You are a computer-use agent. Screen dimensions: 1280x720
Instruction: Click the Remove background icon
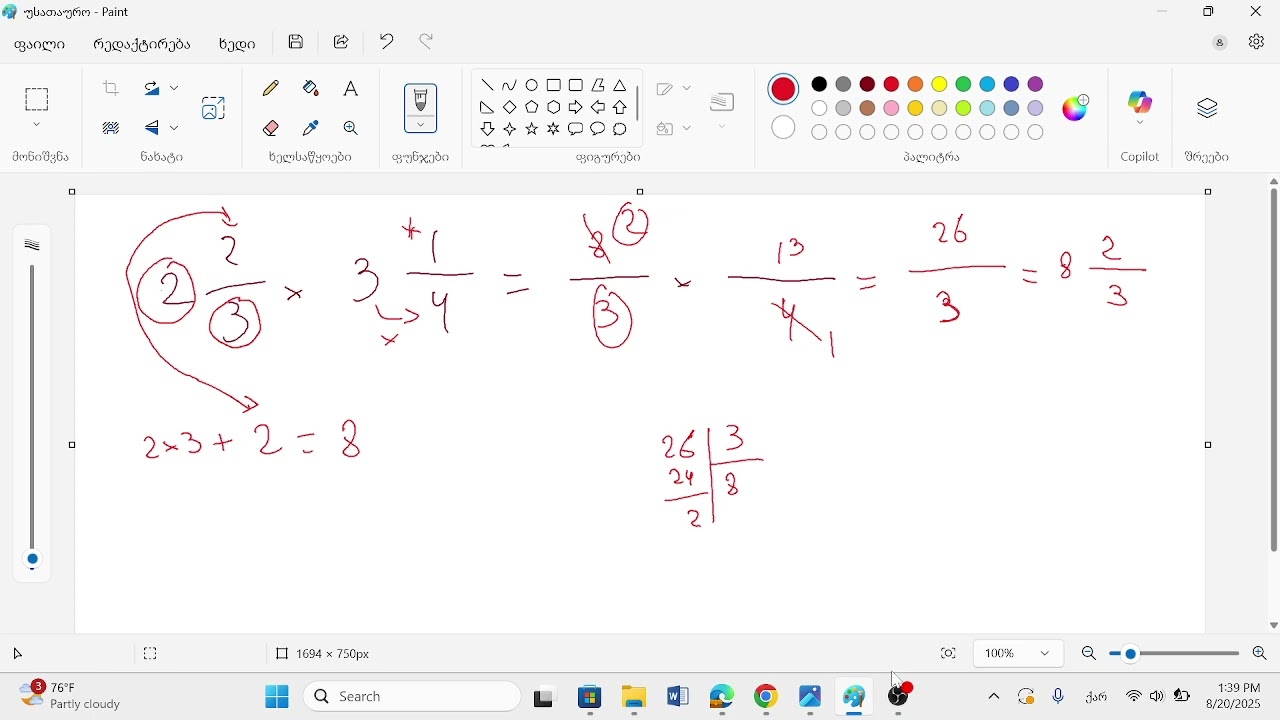(111, 128)
